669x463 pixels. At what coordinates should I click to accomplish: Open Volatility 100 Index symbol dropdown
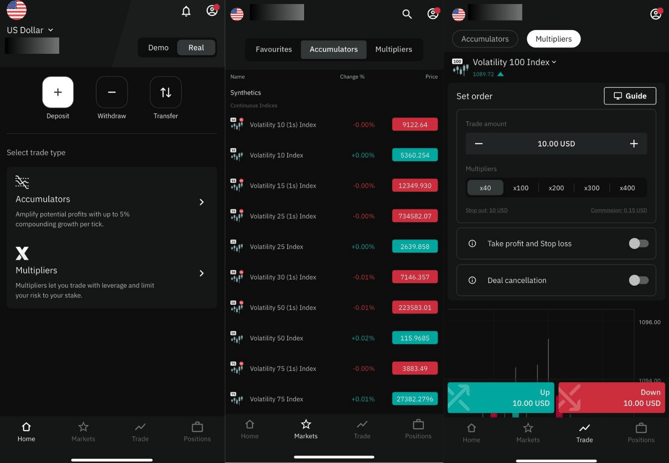[x=515, y=62]
